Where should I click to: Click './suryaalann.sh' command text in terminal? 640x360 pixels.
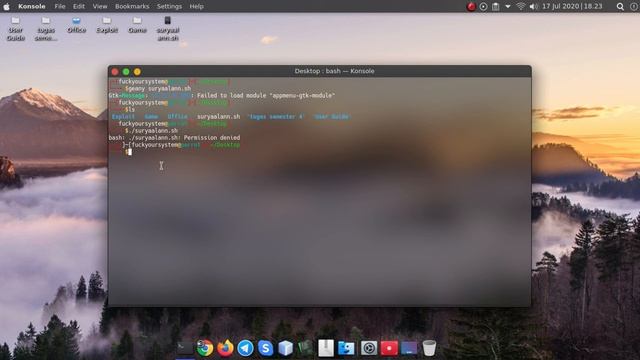tap(153, 131)
